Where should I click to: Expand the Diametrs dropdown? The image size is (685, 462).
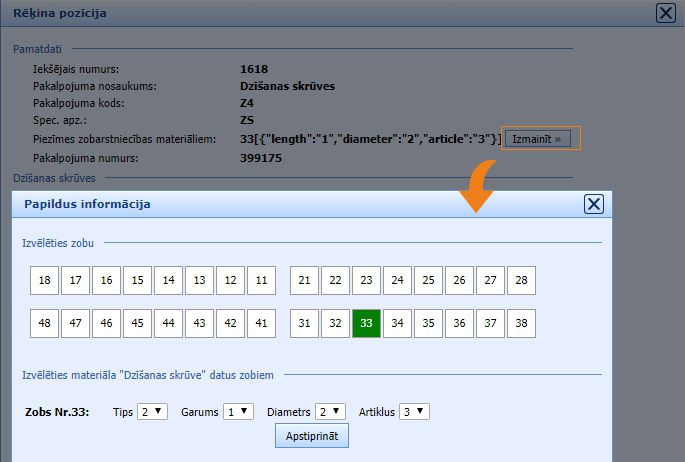pos(330,411)
